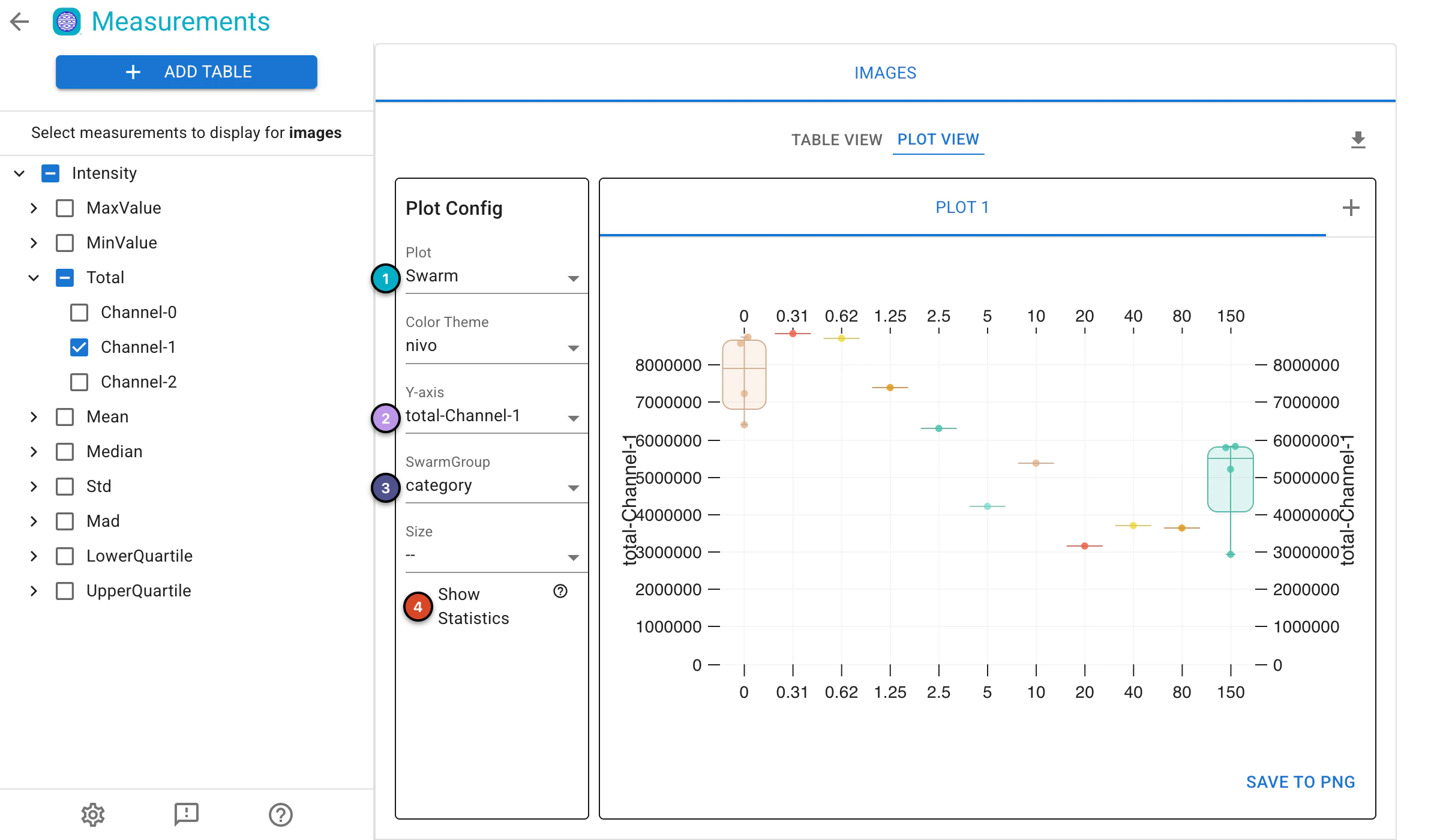Open the Show Statistics help icon
Viewport: 1440px width, 840px height.
pyautogui.click(x=560, y=592)
